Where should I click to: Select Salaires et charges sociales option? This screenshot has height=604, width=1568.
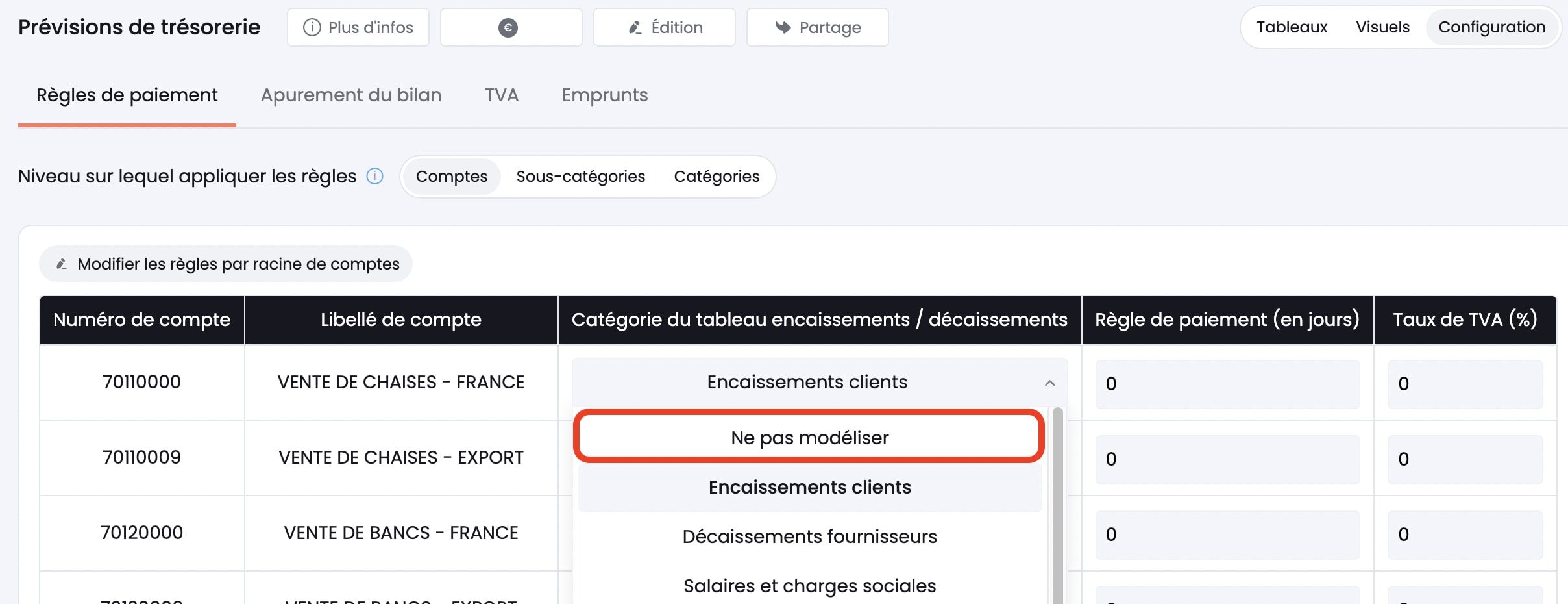point(809,585)
